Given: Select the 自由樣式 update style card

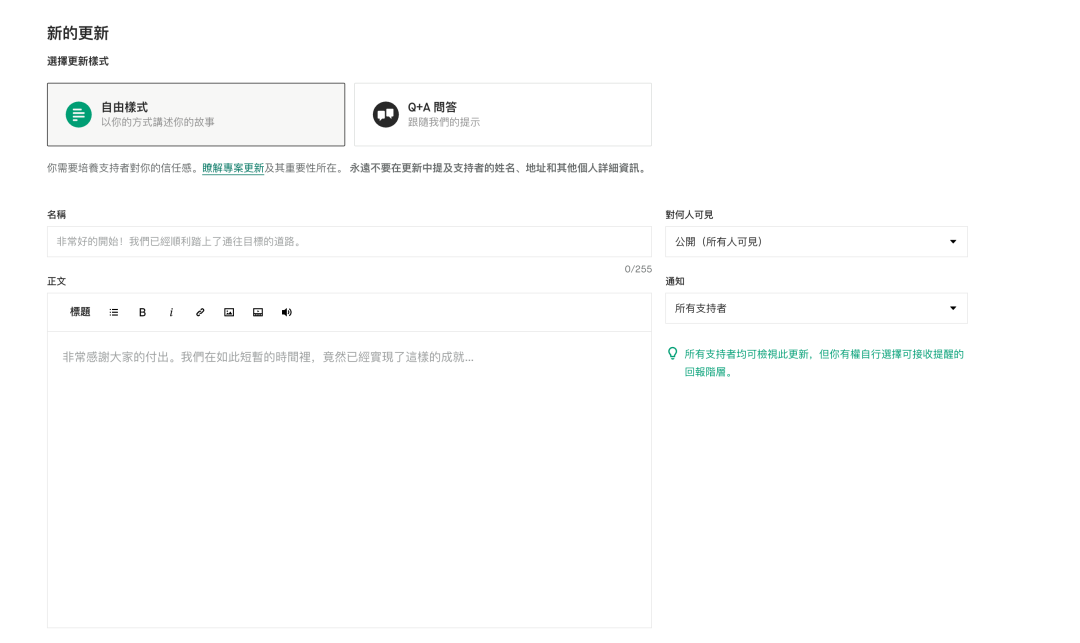Looking at the screenshot, I should point(196,114).
